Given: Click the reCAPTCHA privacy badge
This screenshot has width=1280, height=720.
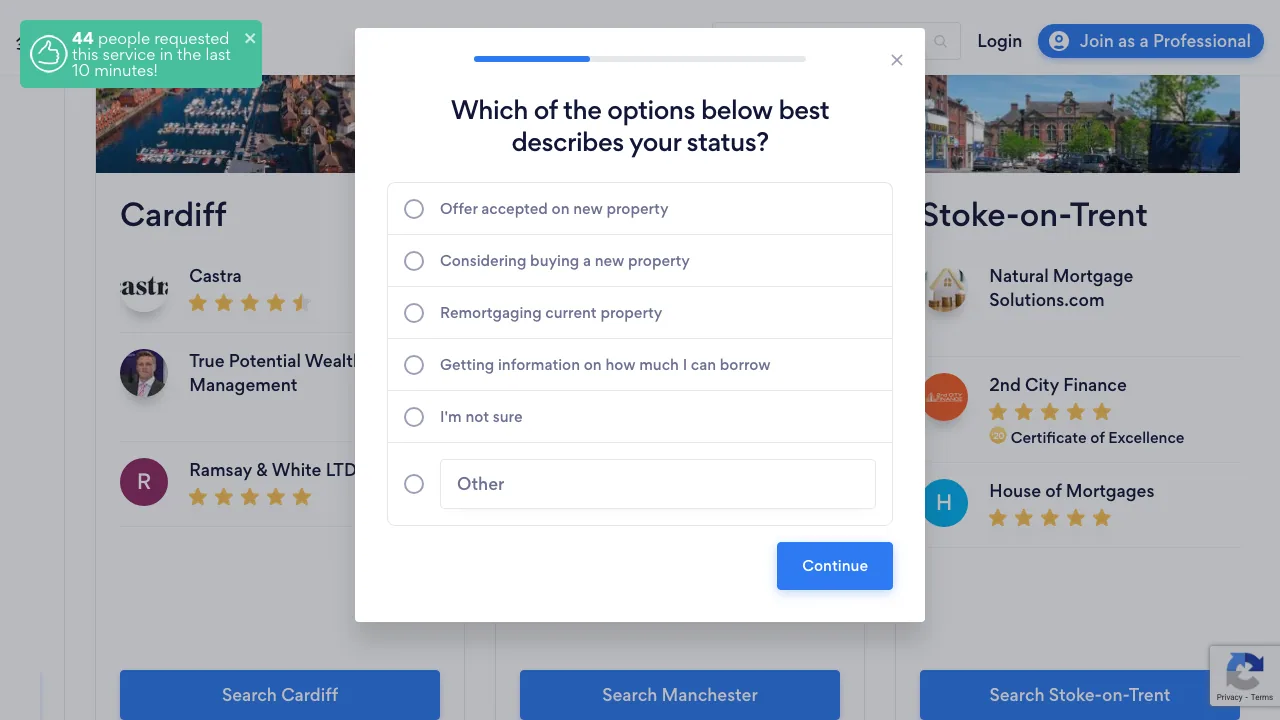Looking at the screenshot, I should (x=1244, y=675).
